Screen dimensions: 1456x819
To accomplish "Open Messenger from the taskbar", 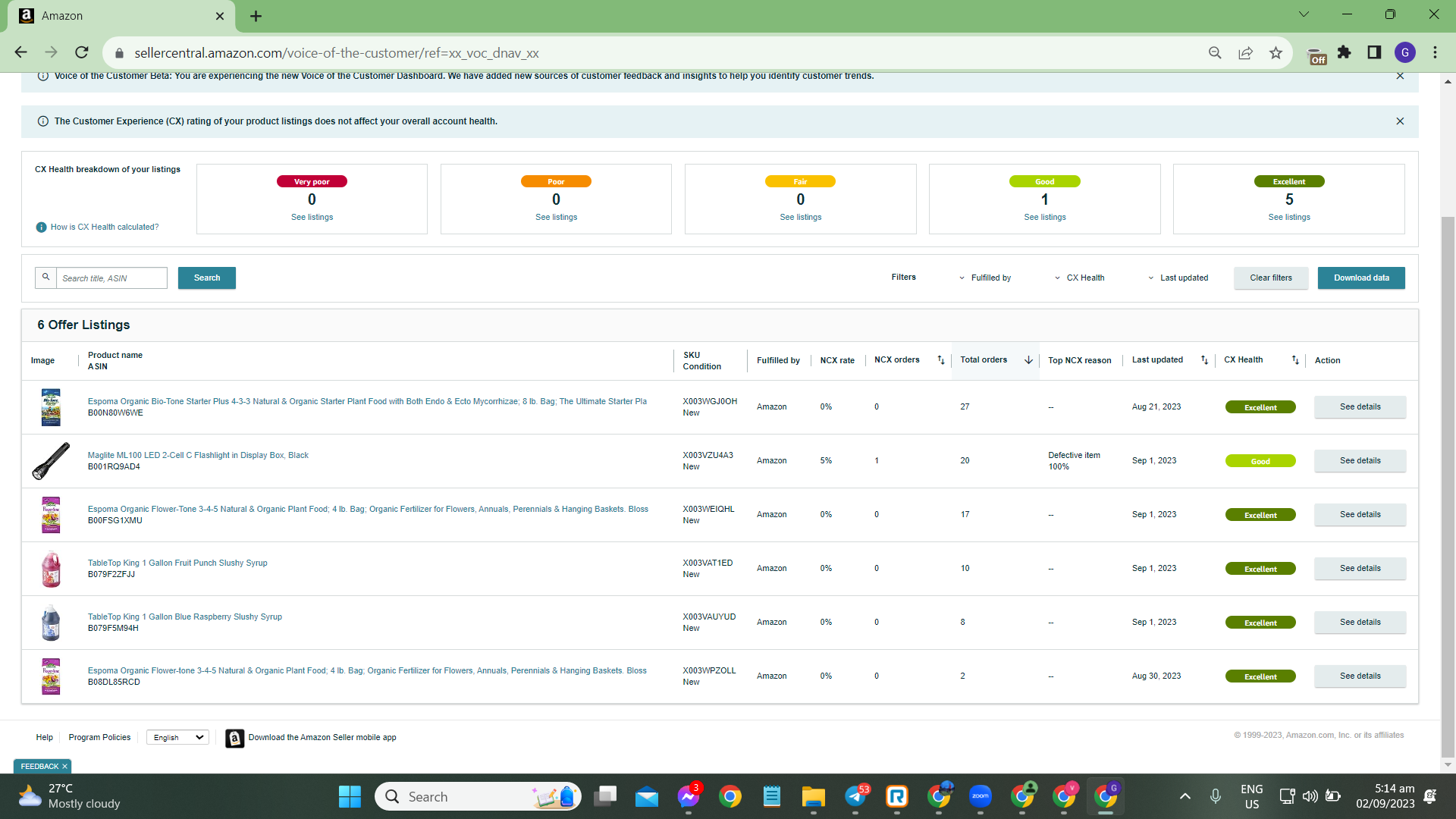I will (x=689, y=796).
